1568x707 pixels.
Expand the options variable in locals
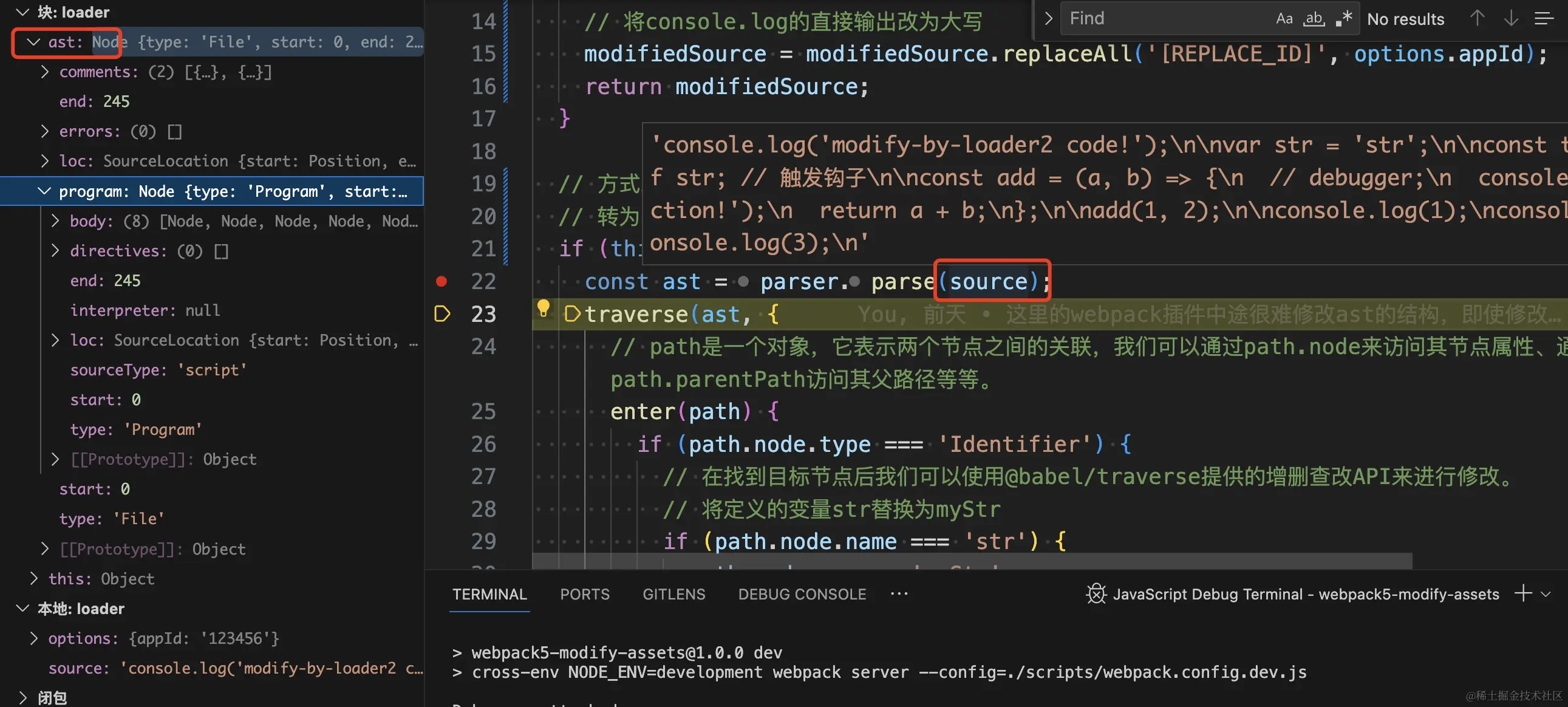point(34,638)
